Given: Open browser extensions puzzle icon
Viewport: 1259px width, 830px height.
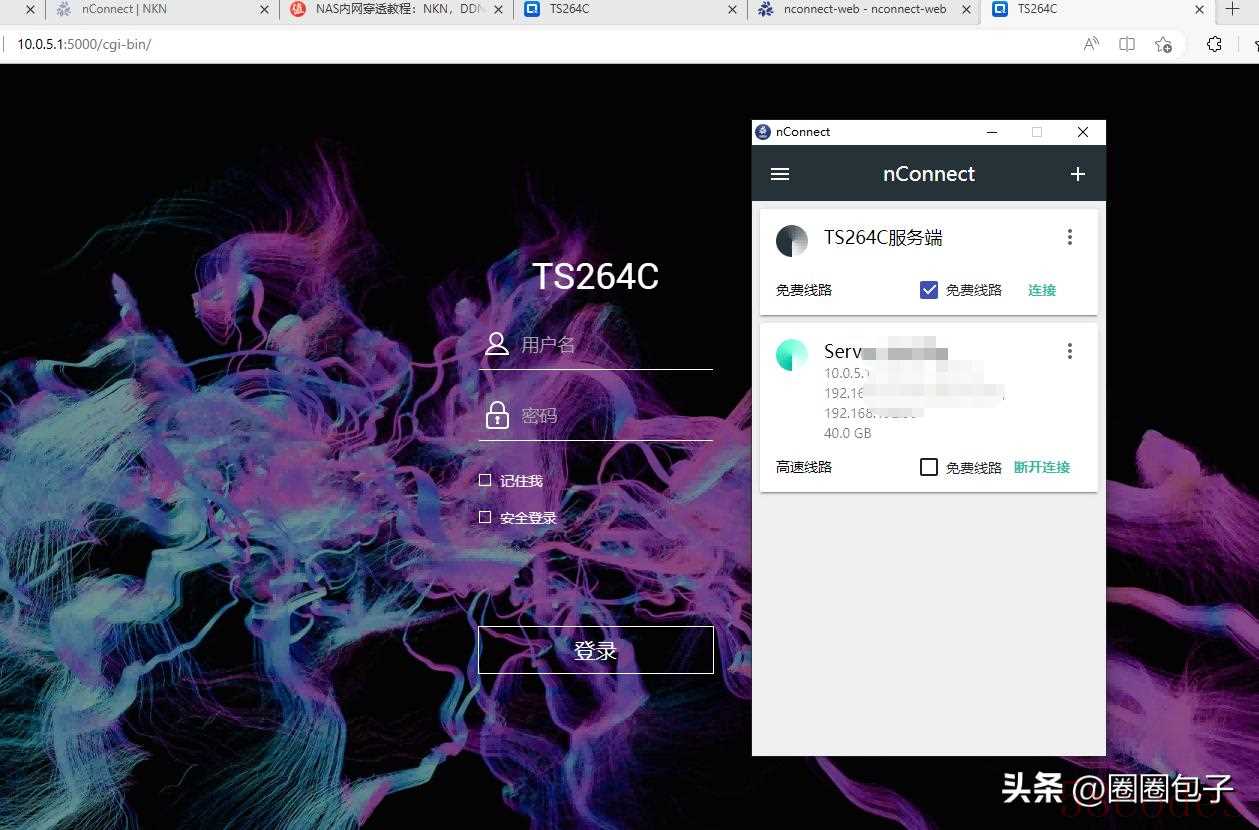Looking at the screenshot, I should pos(1214,44).
